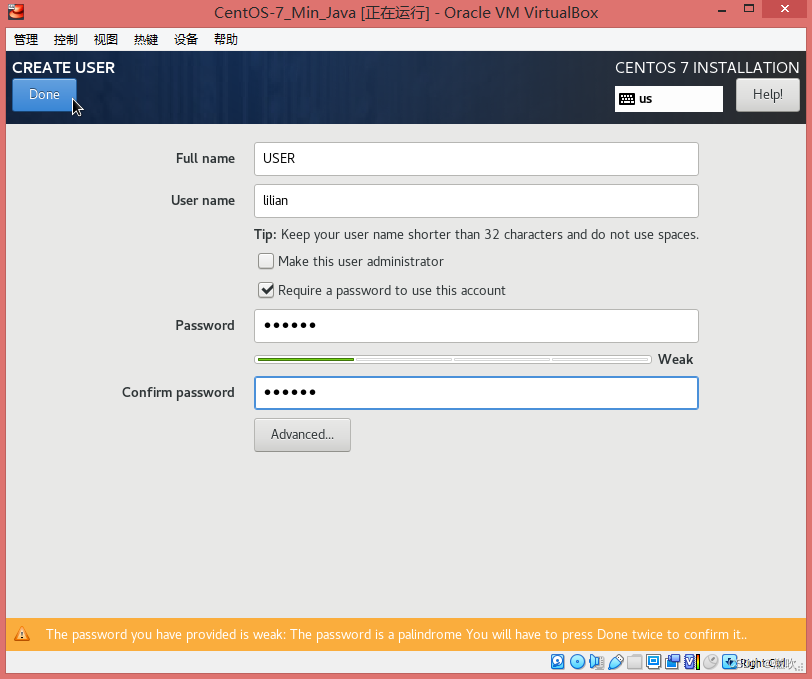The height and width of the screenshot is (679, 812).
Task: Click the optical drive status icon
Action: [x=577, y=661]
